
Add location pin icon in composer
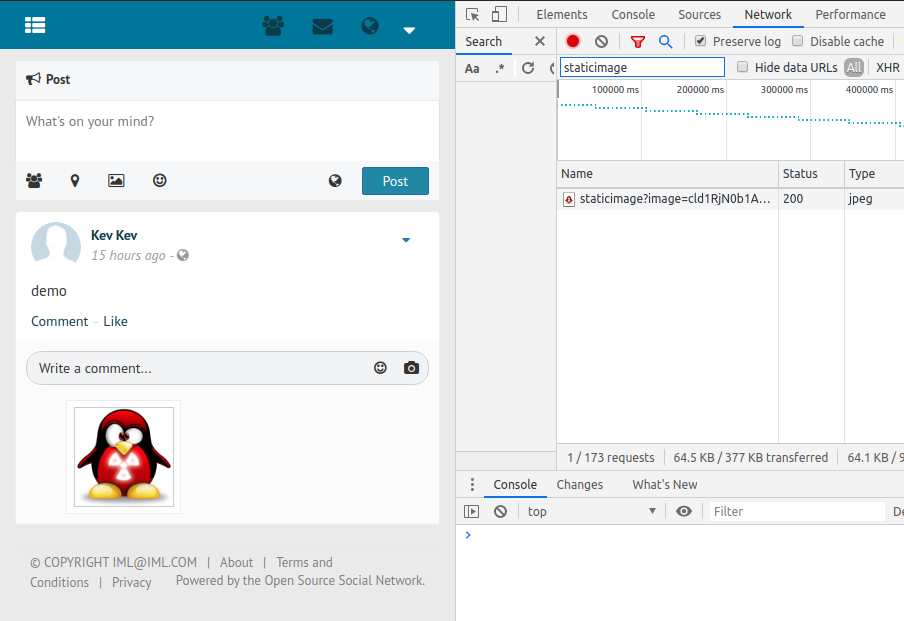(x=74, y=181)
